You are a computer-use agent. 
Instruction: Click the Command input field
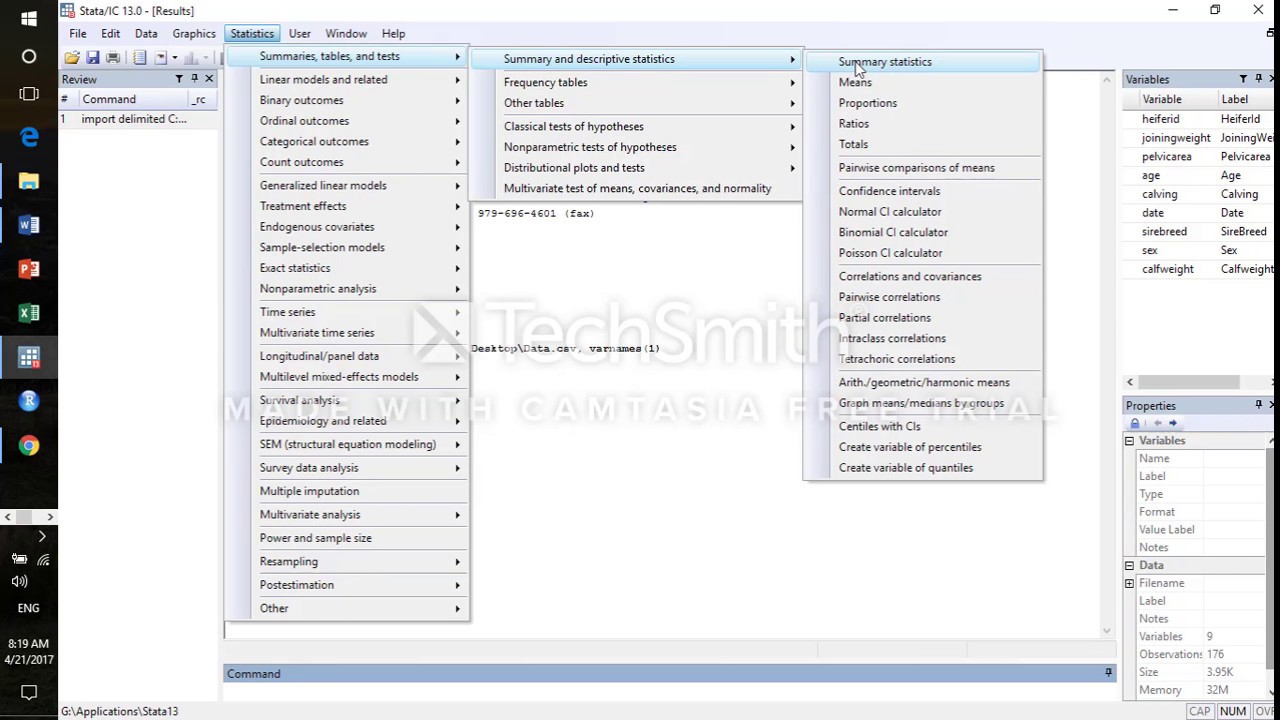coord(670,692)
